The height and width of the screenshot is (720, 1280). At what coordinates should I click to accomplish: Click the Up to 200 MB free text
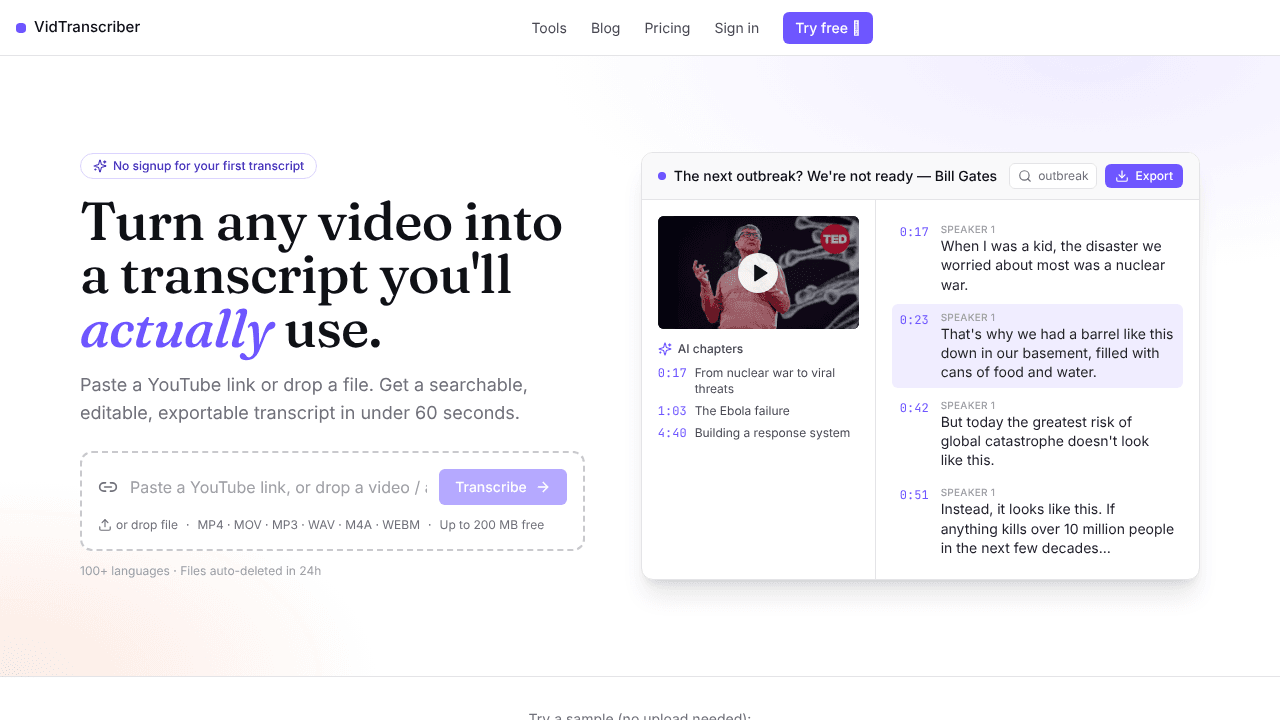click(492, 525)
